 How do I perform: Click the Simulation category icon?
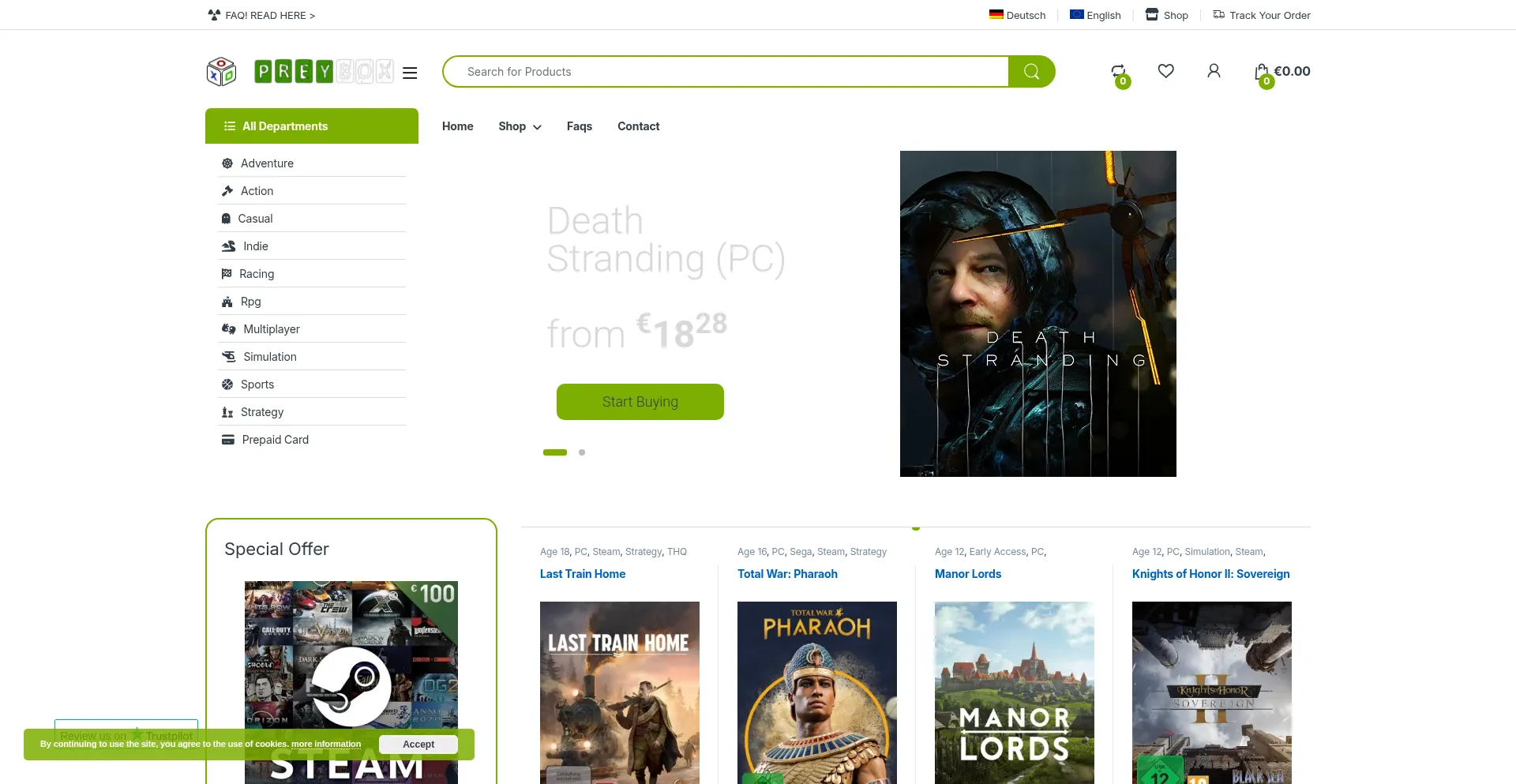(x=229, y=357)
